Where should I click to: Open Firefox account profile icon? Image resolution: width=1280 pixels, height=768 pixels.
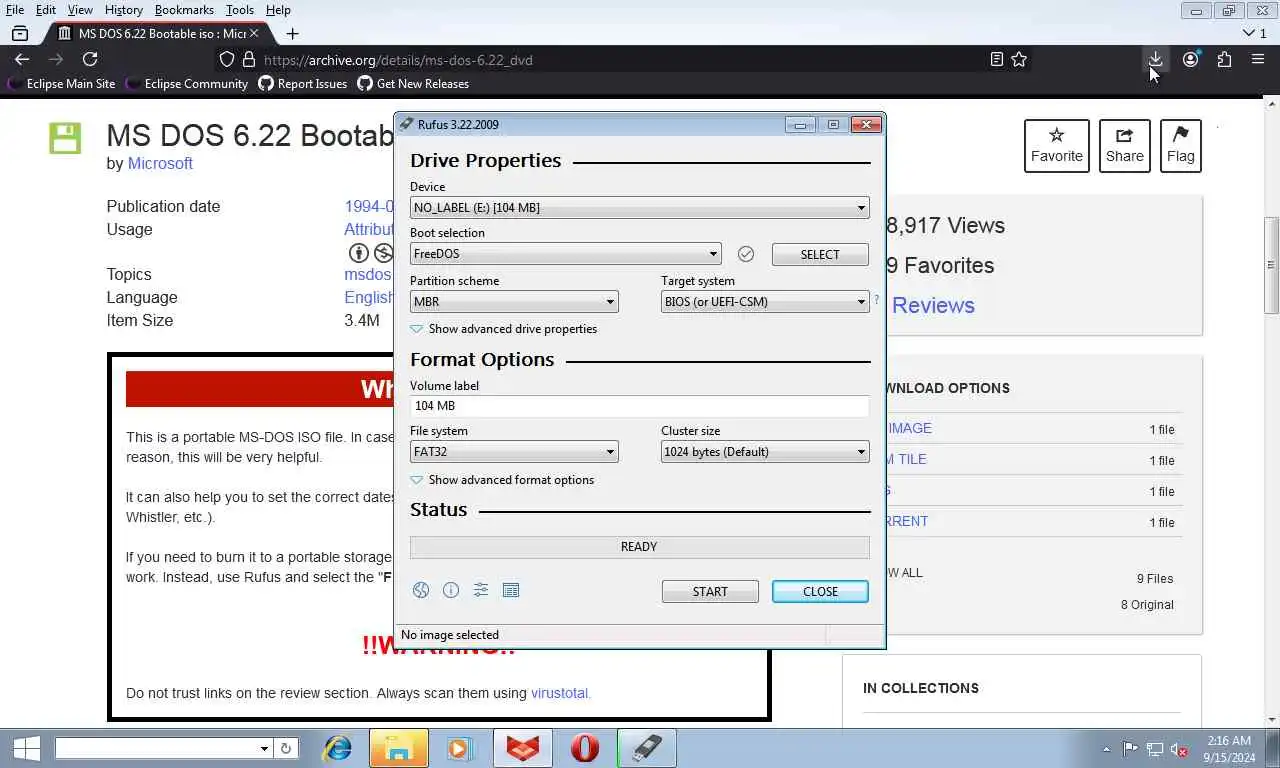(1190, 59)
